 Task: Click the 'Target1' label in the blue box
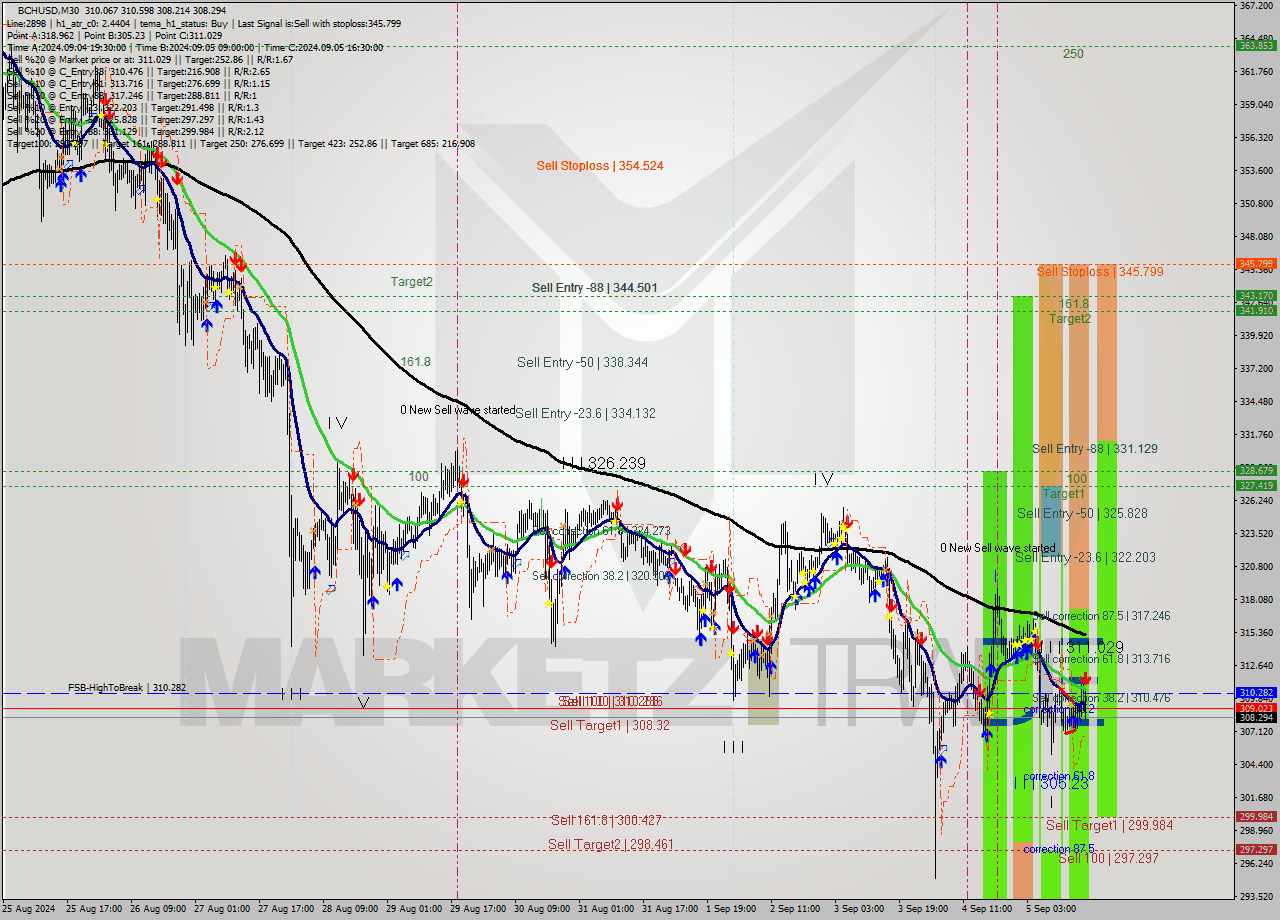click(x=1064, y=494)
